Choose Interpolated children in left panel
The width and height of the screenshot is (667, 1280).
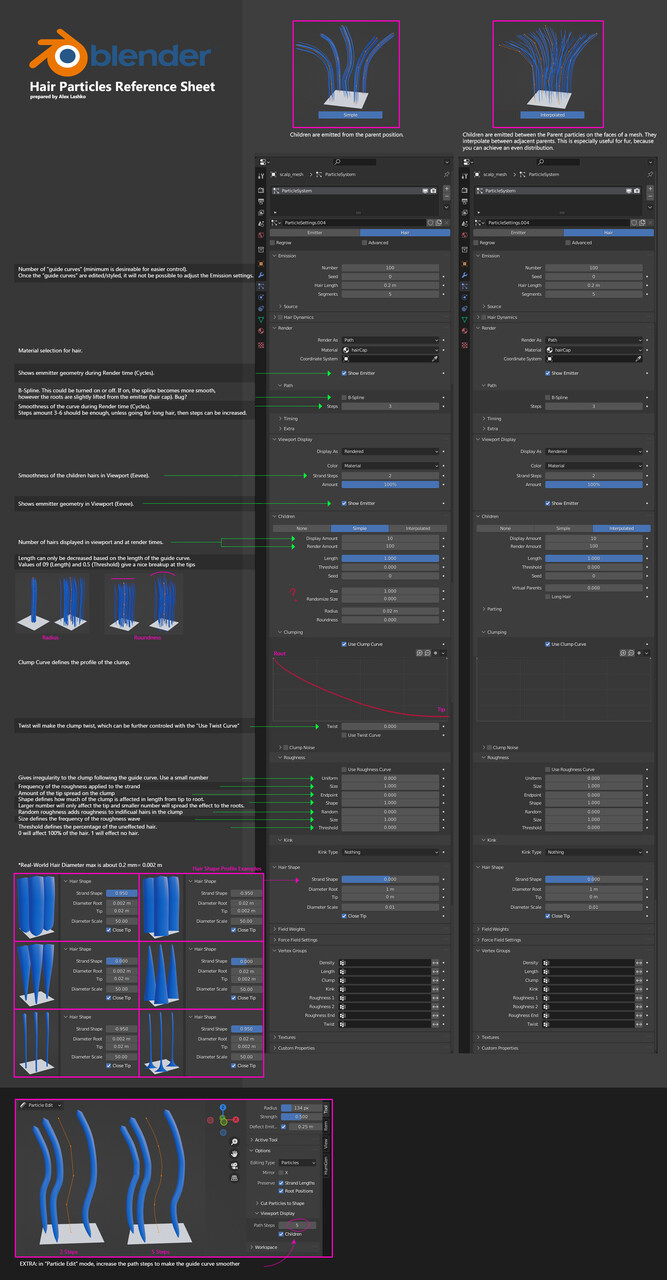click(x=419, y=528)
